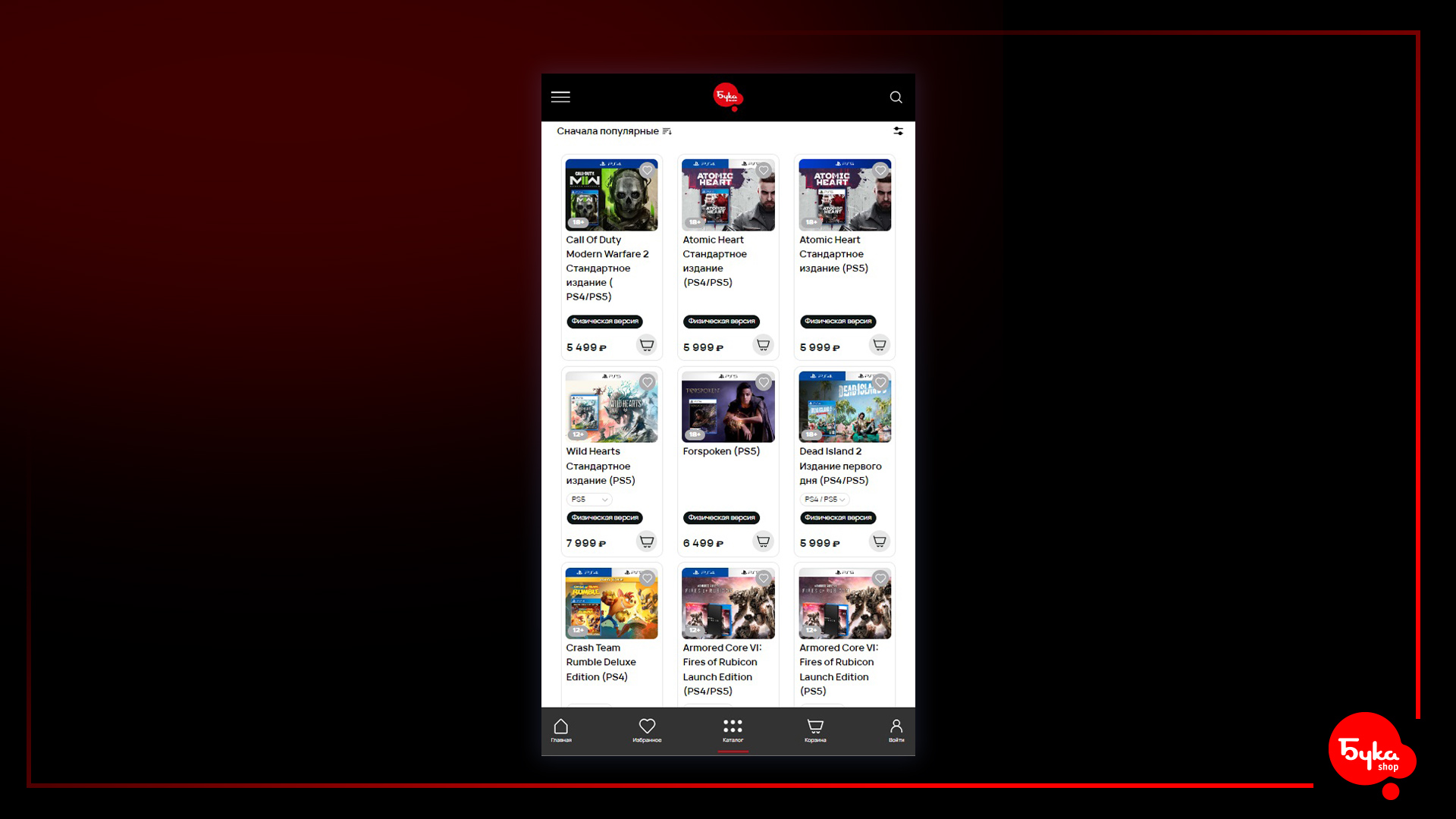This screenshot has width=1456, height=819.
Task: Open the filter sliders icon
Action: [x=898, y=131]
